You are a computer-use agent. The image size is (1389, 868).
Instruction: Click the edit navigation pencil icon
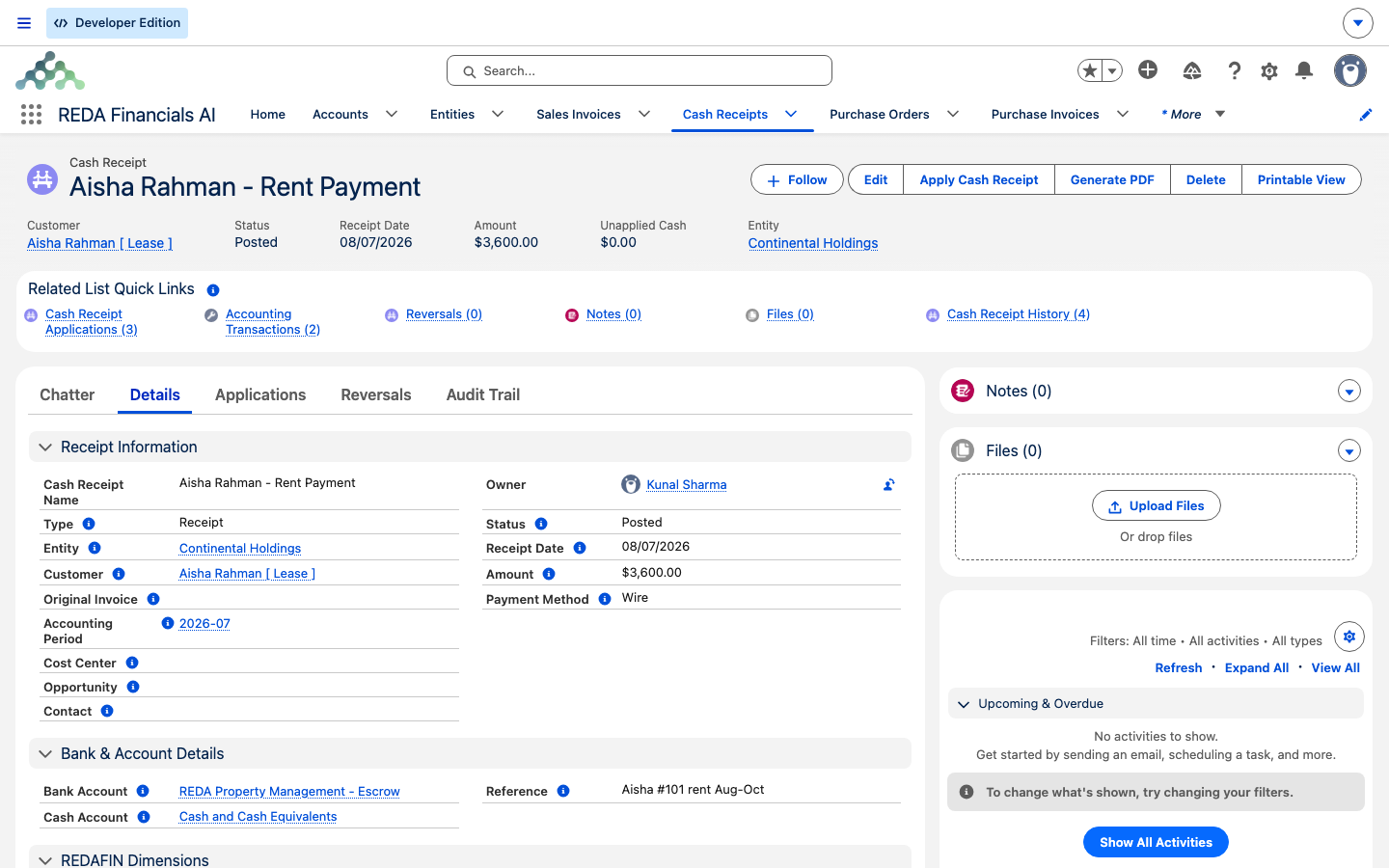click(x=1366, y=115)
